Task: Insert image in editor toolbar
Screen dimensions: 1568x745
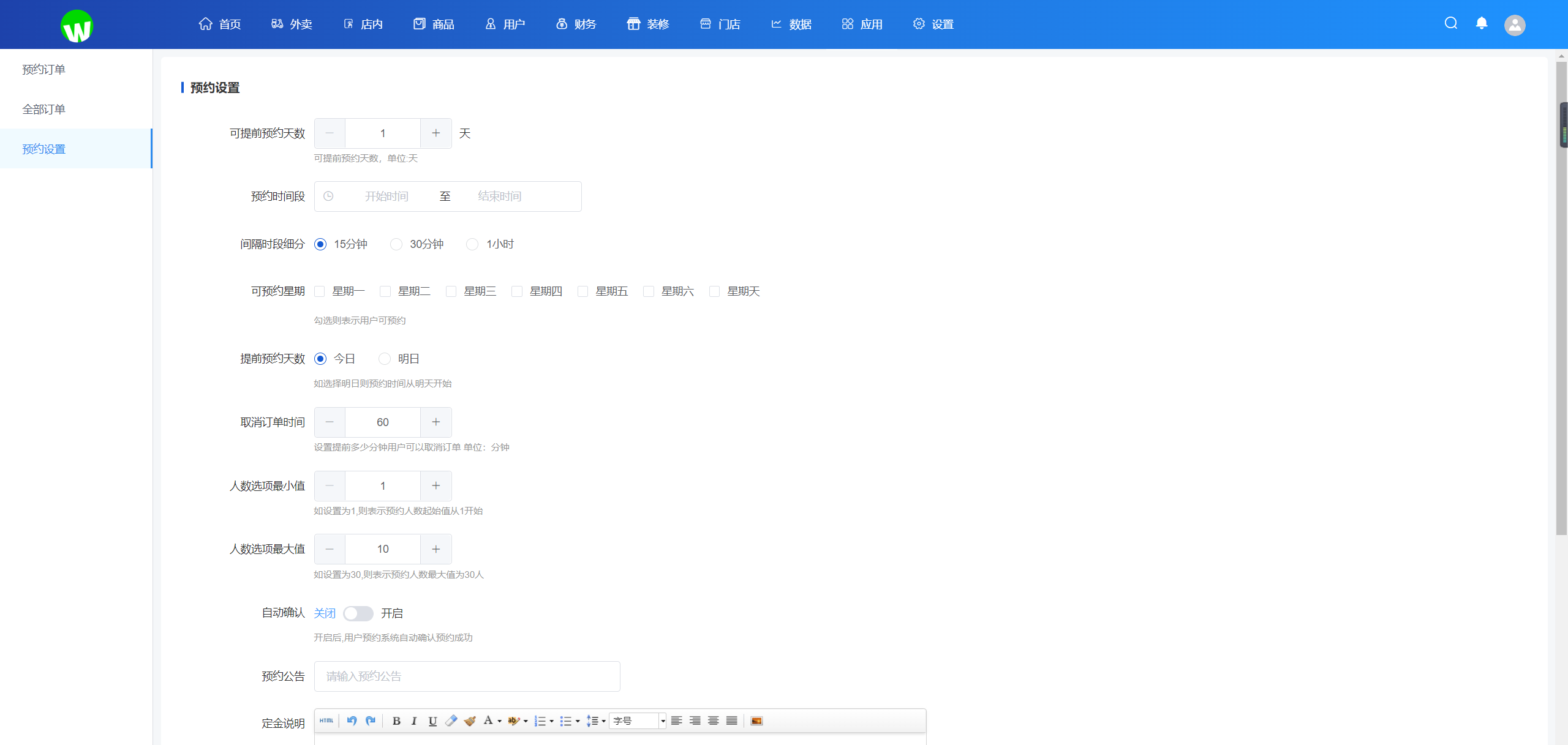Action: (756, 721)
